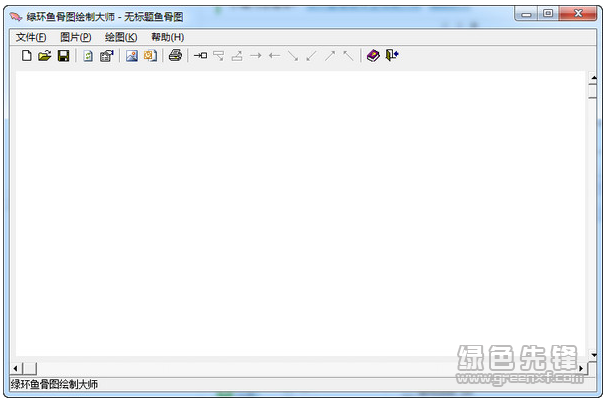Select the down-left diagonal arrow tool
605x403 pixels.
pyautogui.click(x=311, y=56)
